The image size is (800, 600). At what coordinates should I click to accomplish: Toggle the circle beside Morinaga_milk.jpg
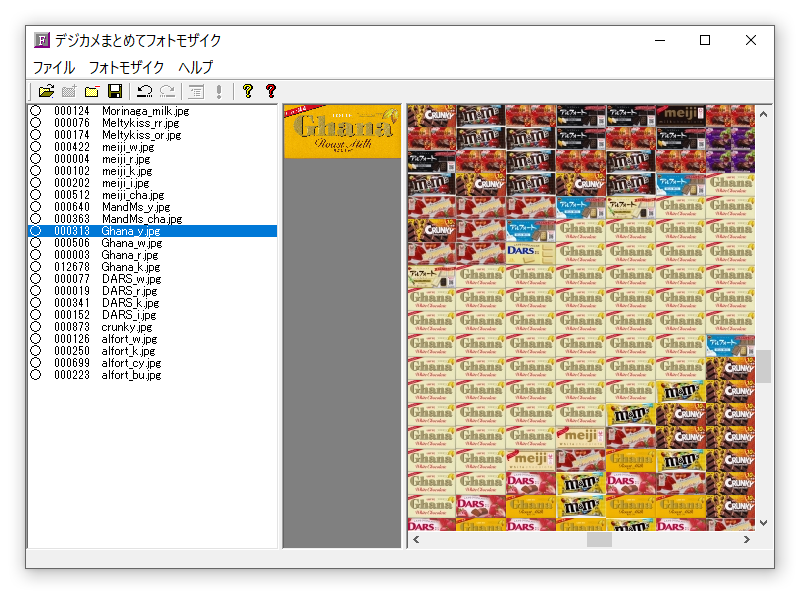(x=35, y=111)
